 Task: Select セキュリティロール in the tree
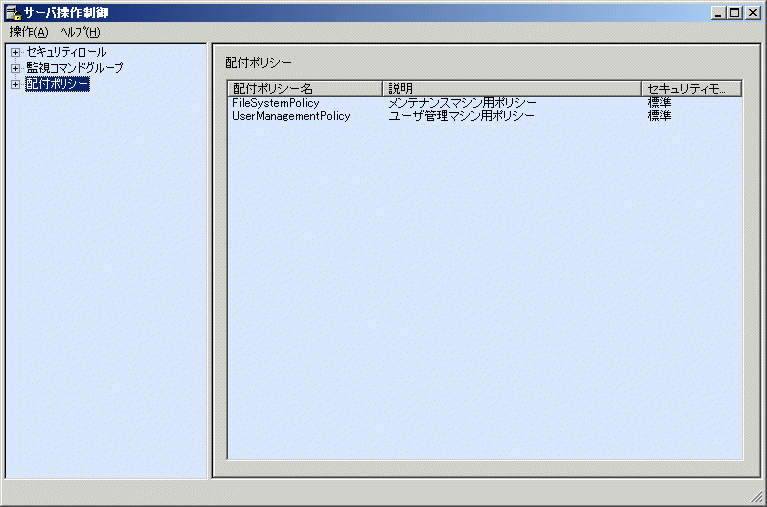(x=66, y=52)
